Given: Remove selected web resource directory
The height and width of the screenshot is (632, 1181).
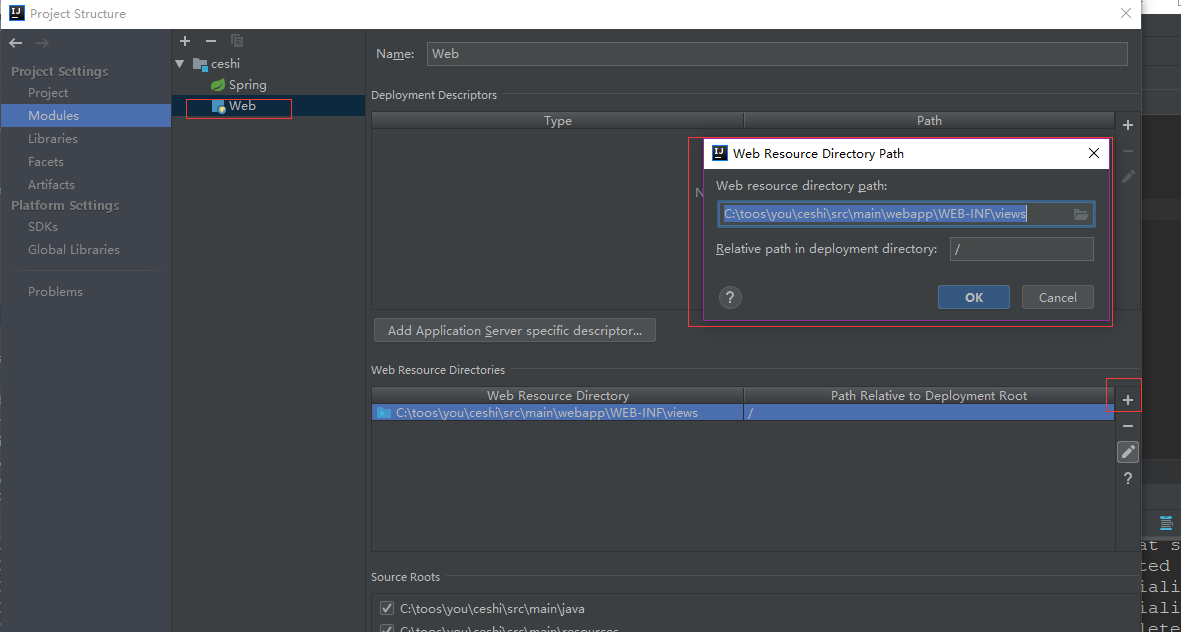Looking at the screenshot, I should [x=1128, y=426].
